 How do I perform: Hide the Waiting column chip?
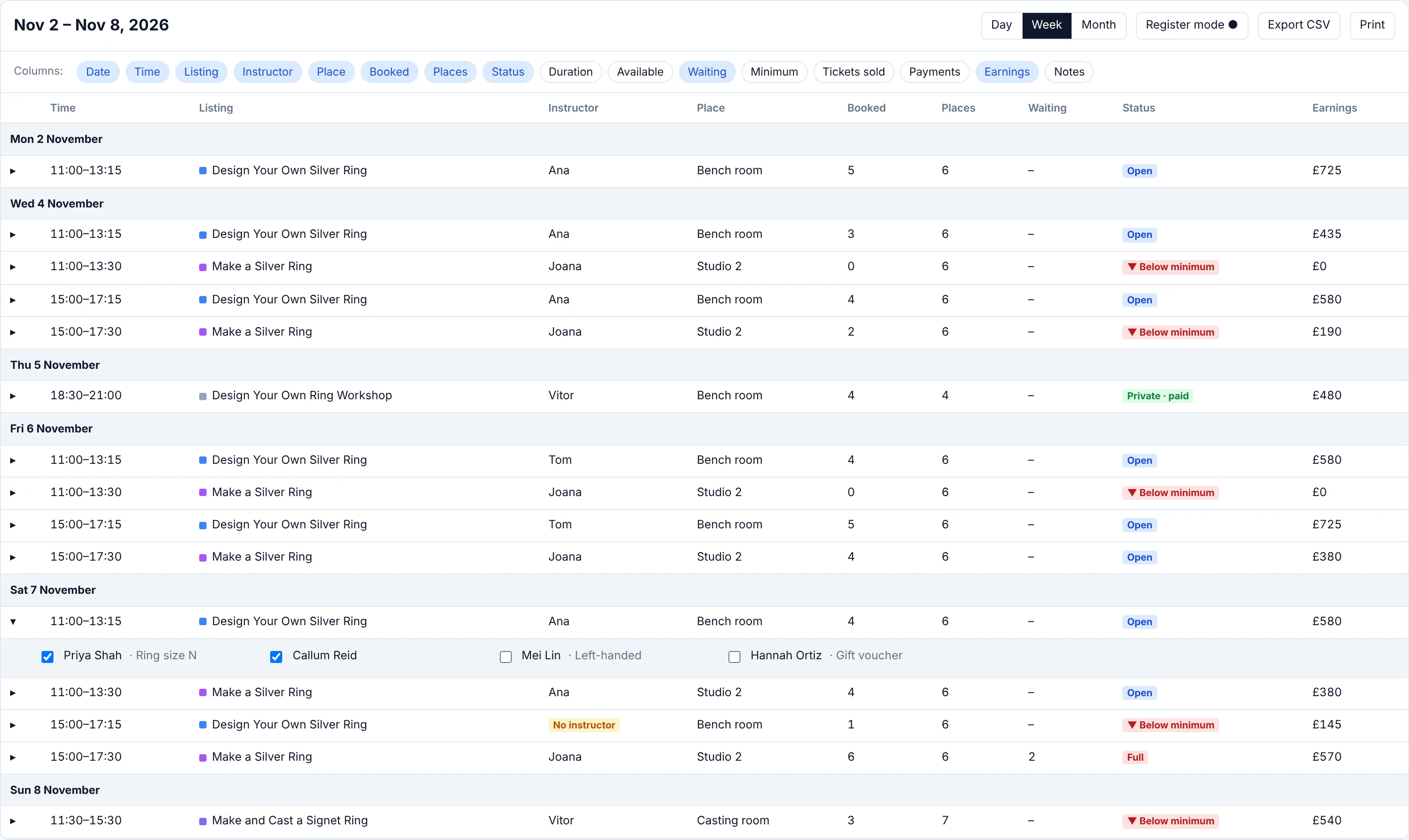pos(706,72)
